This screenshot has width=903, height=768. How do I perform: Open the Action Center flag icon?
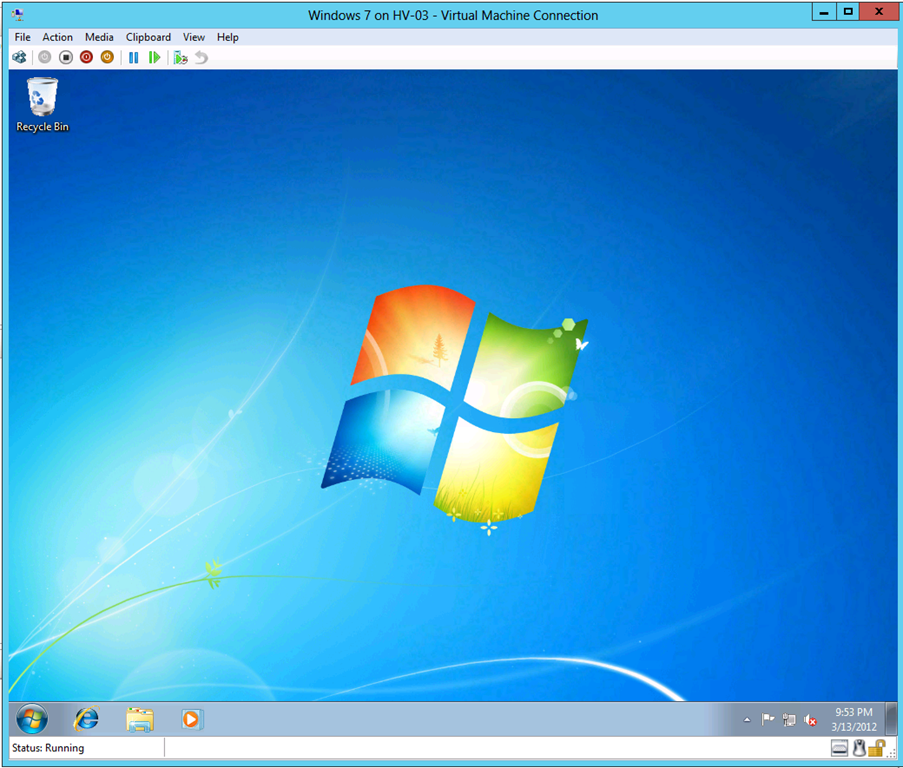point(767,720)
